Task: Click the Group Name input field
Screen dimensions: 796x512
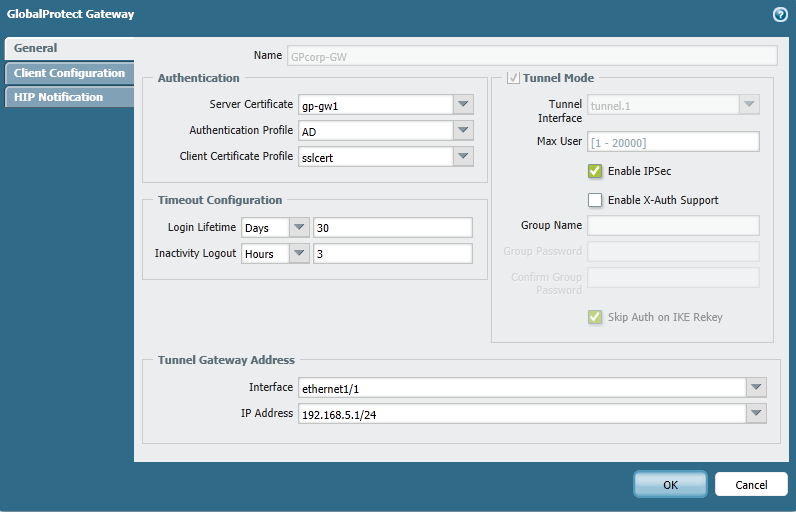Action: (673, 225)
